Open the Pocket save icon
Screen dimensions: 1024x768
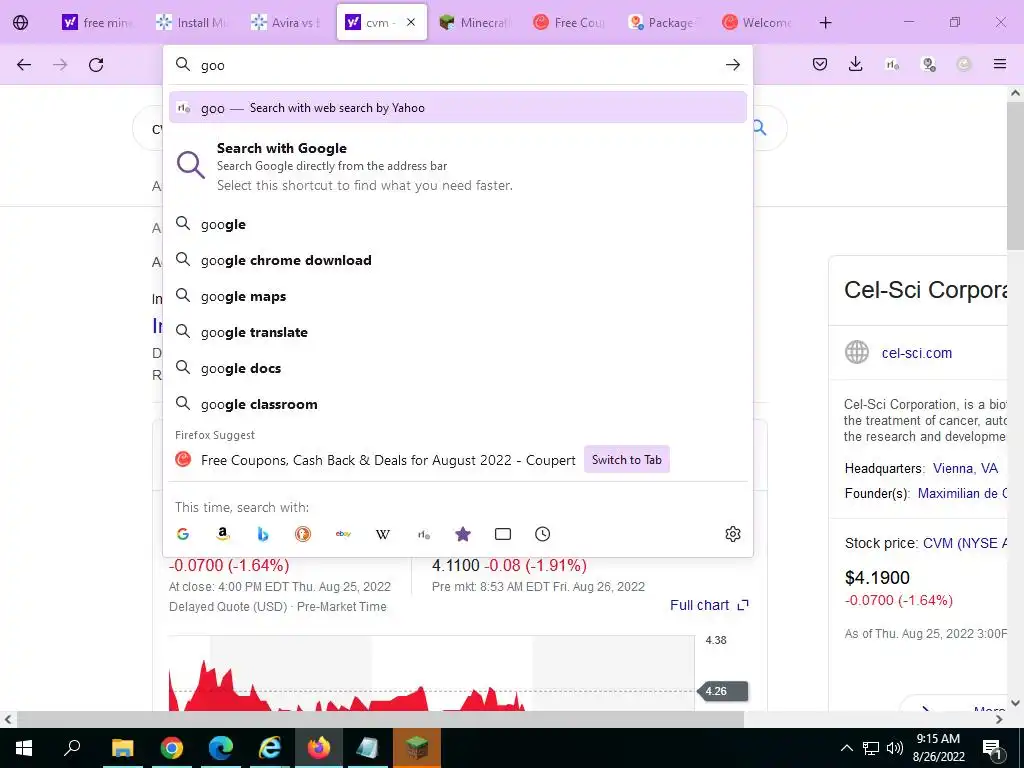point(820,64)
